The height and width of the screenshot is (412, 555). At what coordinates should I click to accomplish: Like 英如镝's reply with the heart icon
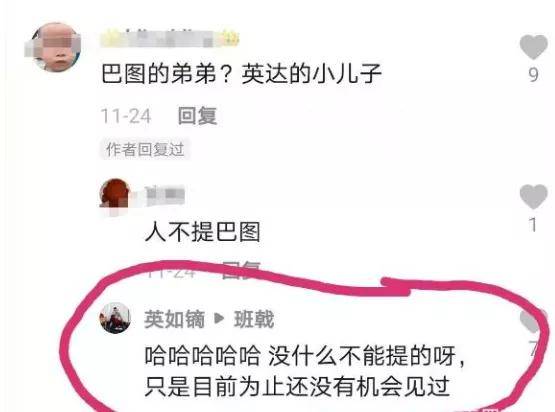tap(533, 320)
